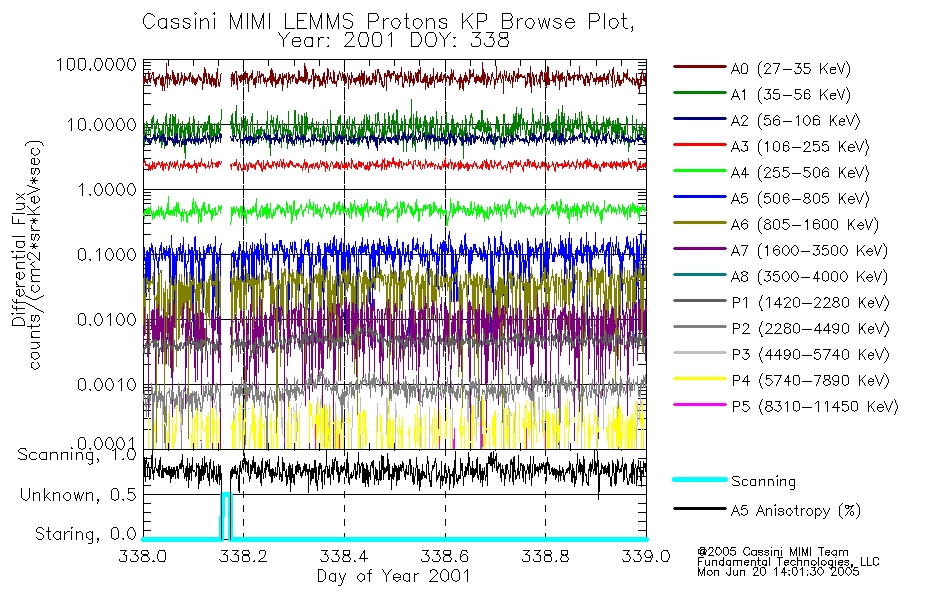Click the 'Mon Jun 20 14:01:30 2005' timestamp

coord(778,572)
